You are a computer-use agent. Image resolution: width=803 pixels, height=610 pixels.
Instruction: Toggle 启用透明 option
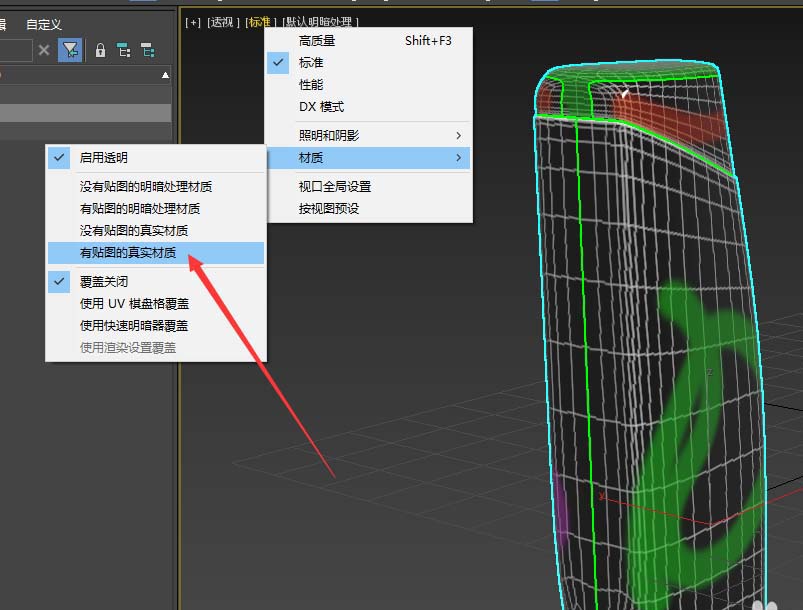[x=156, y=158]
